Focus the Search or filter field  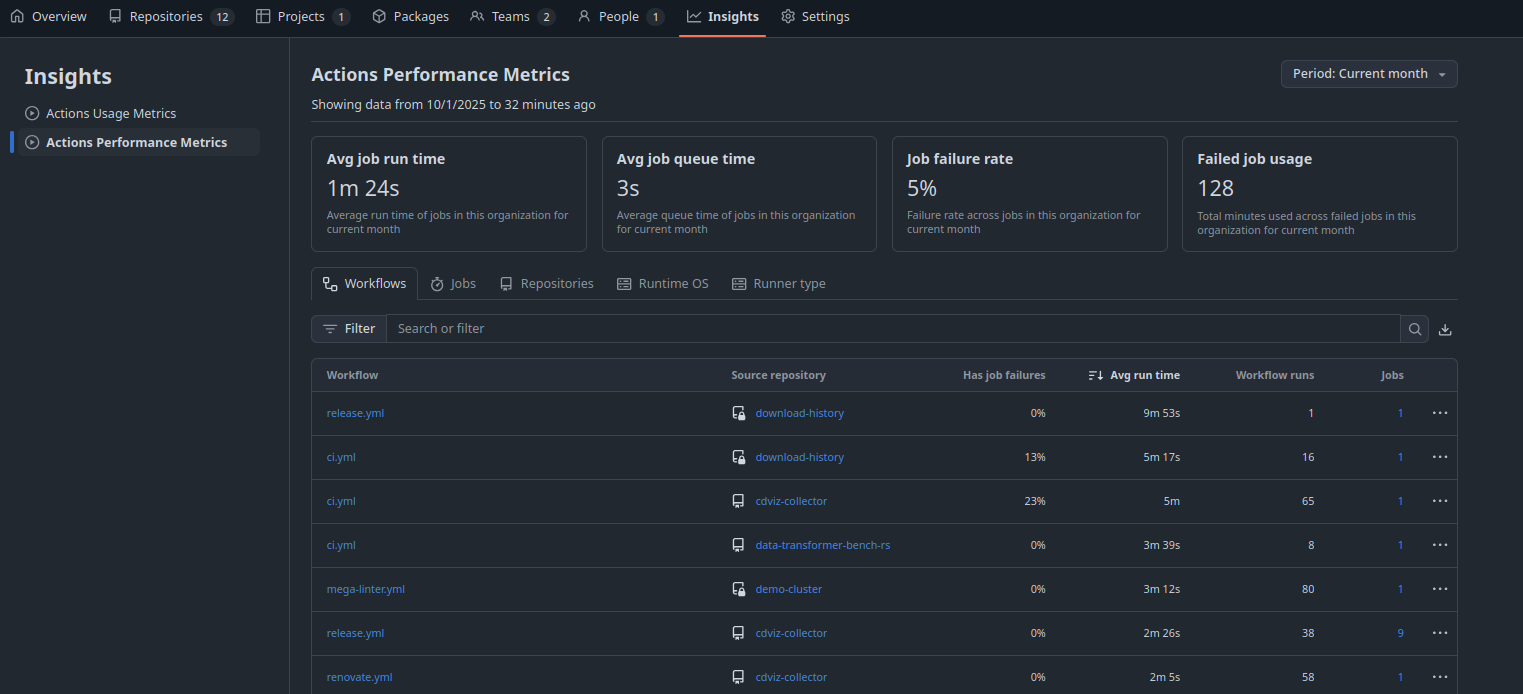[x=893, y=329]
